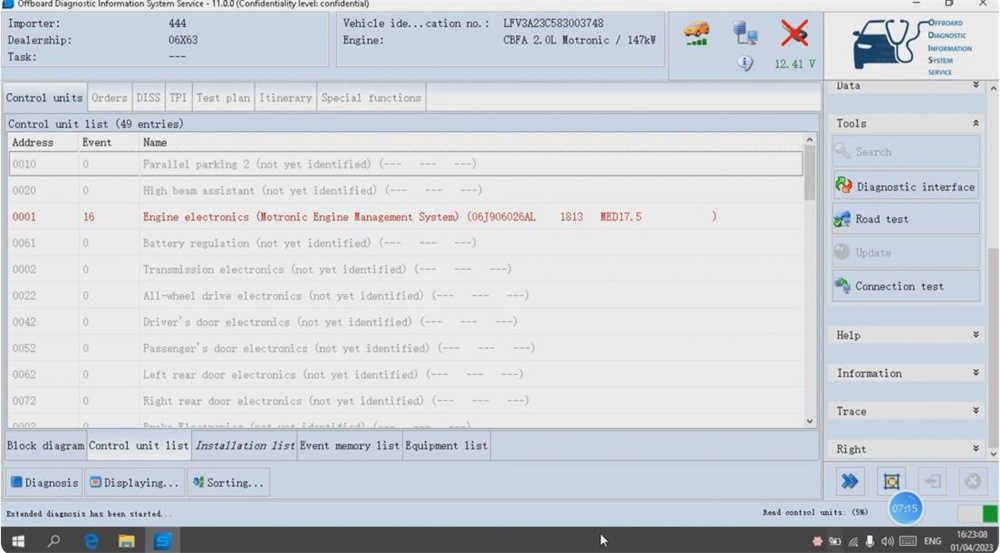Open File Explorer from the taskbar
This screenshot has width=1000, height=553.
click(x=127, y=541)
